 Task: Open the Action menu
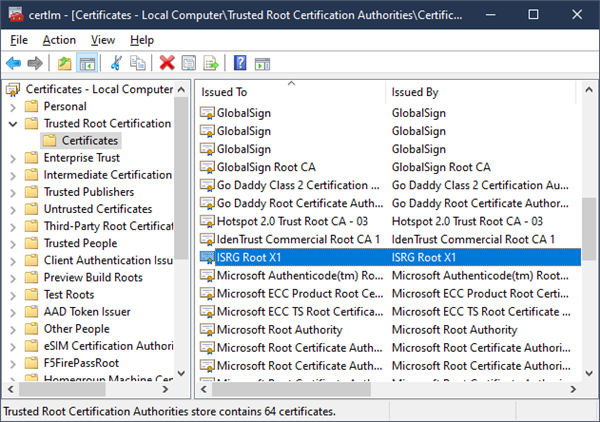point(59,40)
